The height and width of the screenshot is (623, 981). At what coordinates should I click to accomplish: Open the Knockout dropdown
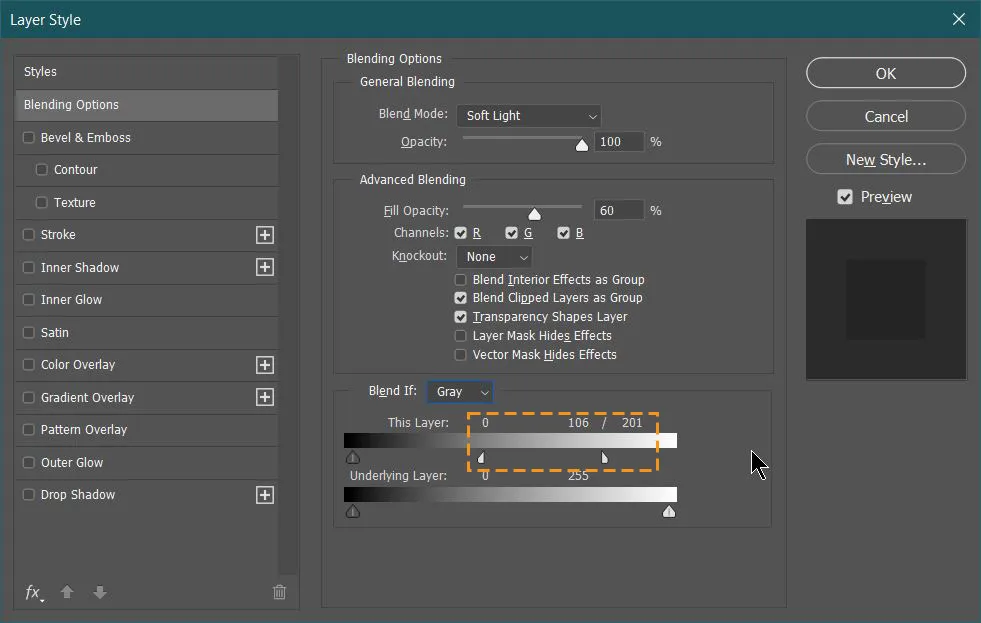coord(494,256)
